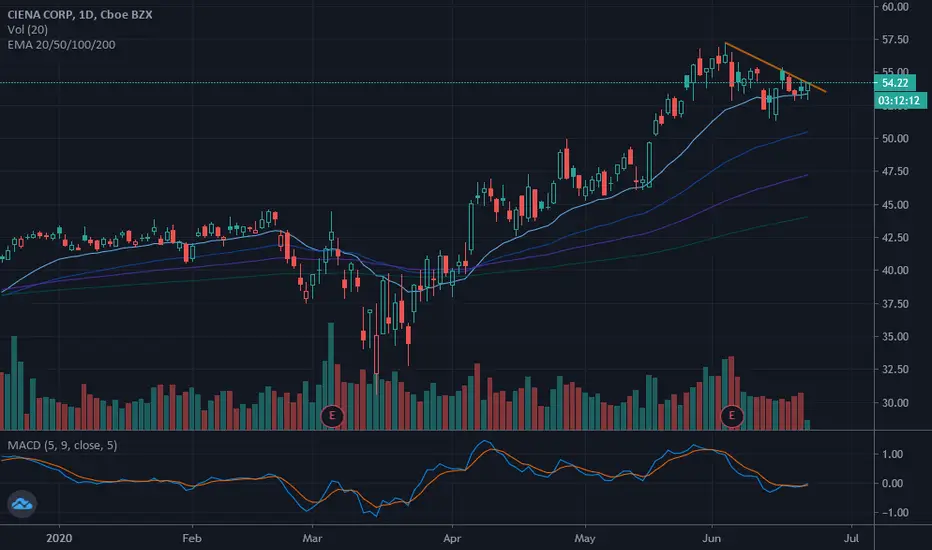Click the EMA 20/50/100/200 indicator label
Image resolution: width=932 pixels, height=550 pixels.
(61, 45)
